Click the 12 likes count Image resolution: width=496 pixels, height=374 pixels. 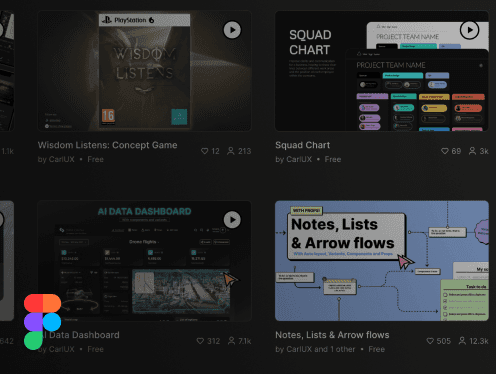[x=215, y=151]
